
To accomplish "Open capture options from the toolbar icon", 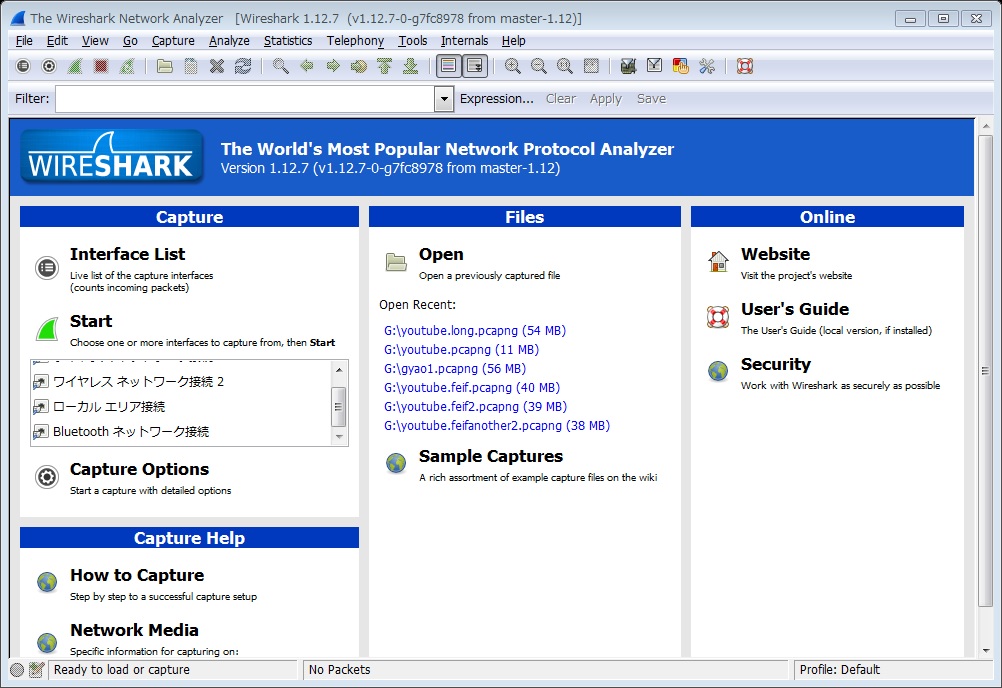I will pyautogui.click(x=49, y=66).
